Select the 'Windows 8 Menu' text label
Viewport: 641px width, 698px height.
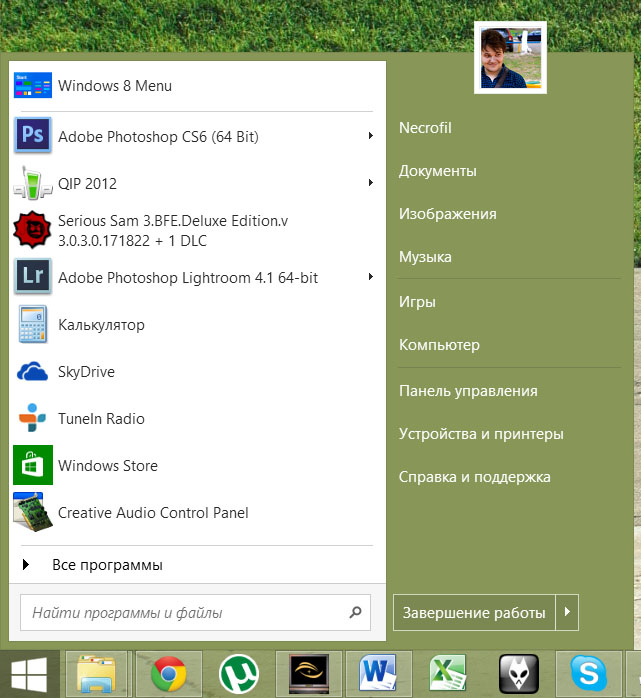(x=115, y=85)
